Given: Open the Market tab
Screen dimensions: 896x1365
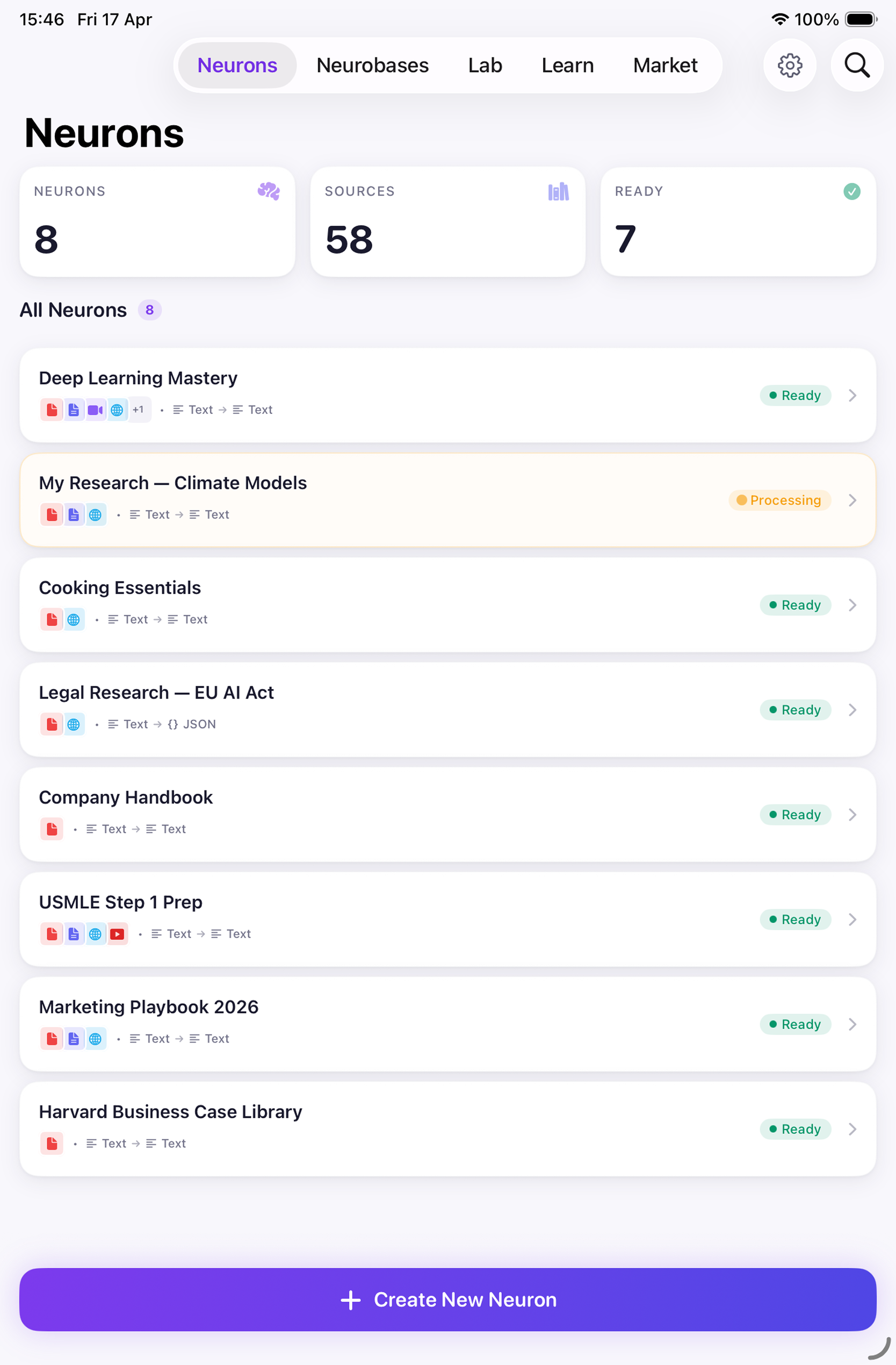Looking at the screenshot, I should (x=664, y=65).
